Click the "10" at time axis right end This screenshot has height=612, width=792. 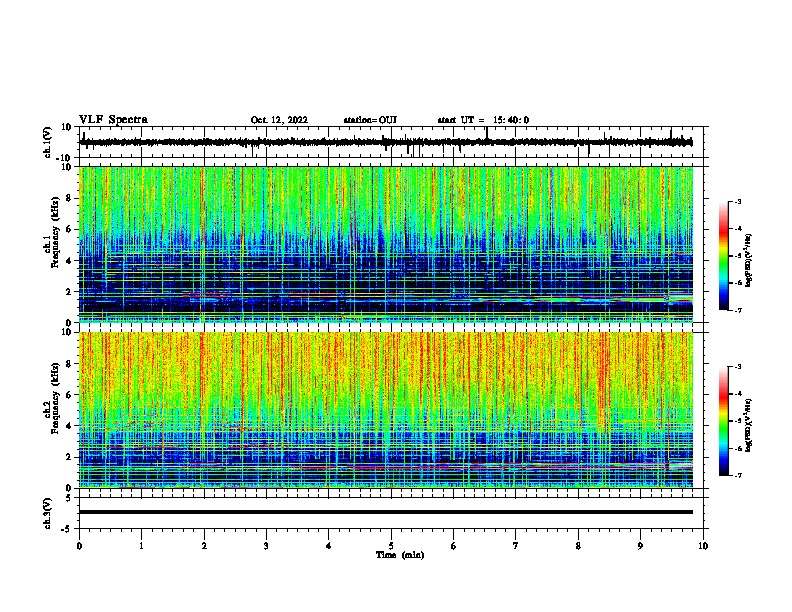click(703, 546)
